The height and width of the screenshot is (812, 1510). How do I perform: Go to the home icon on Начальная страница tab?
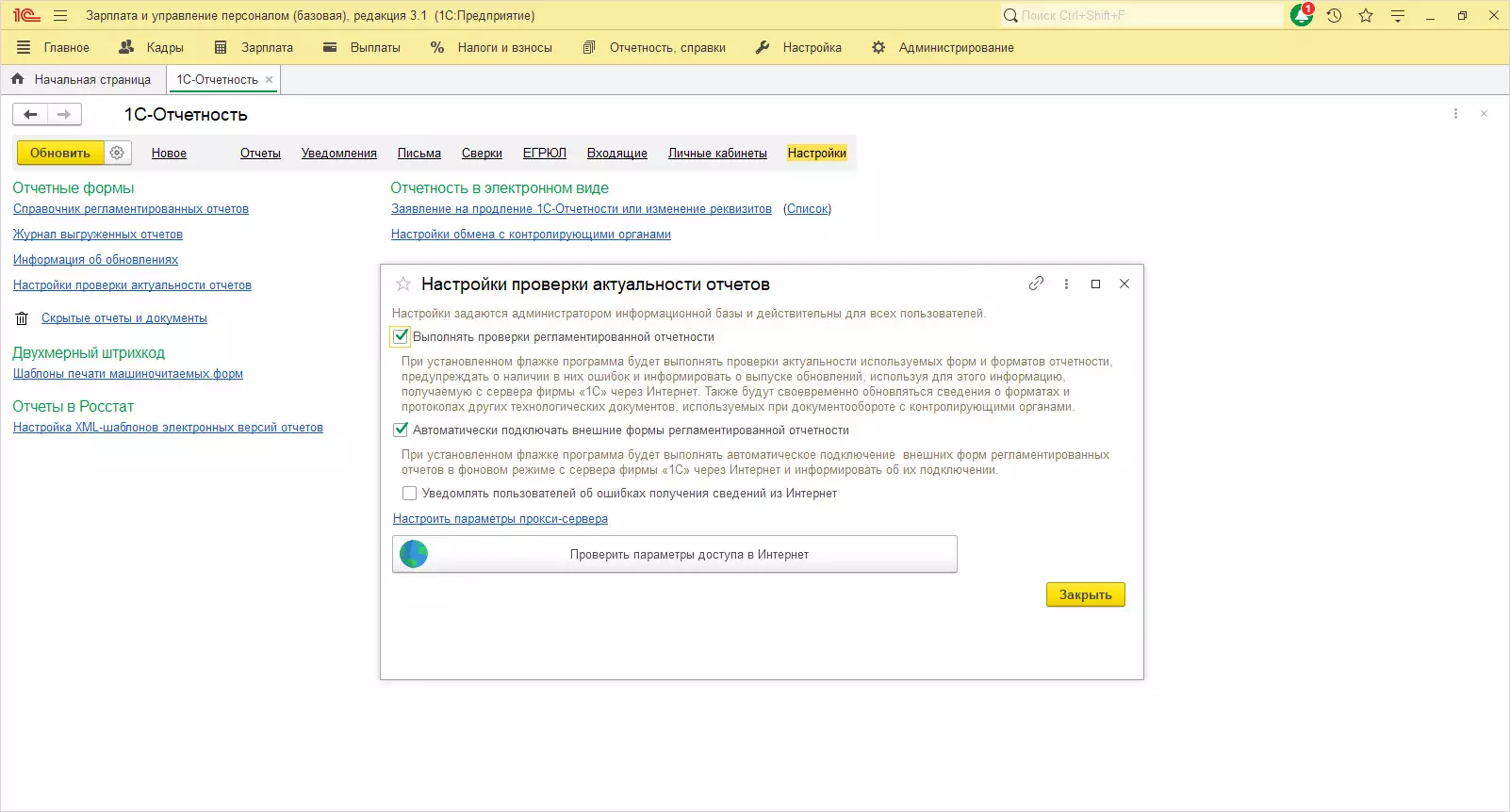tap(18, 79)
